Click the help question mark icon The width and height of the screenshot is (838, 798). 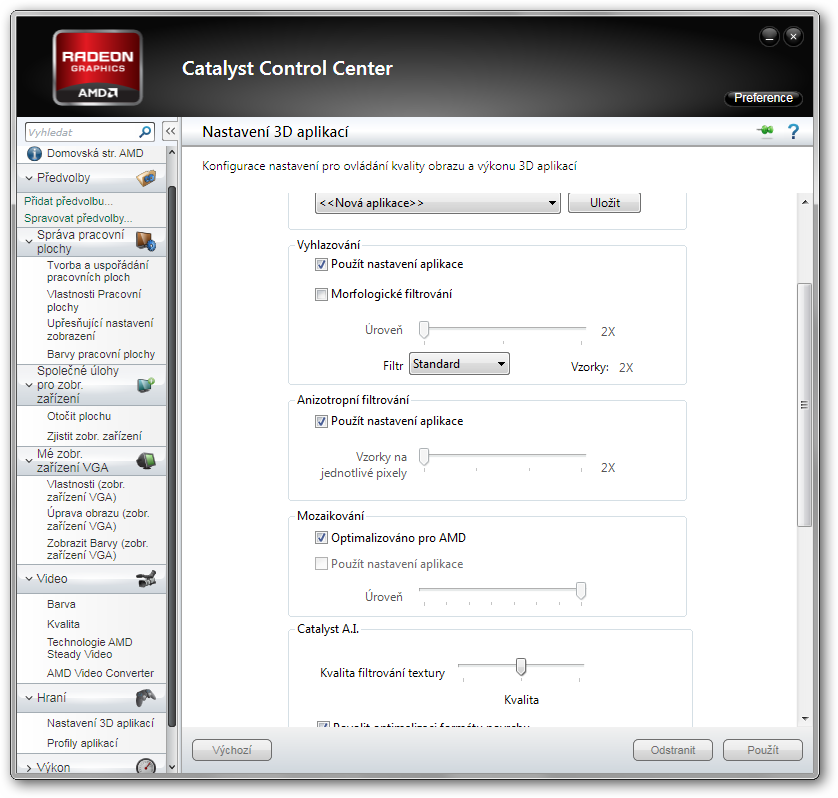pyautogui.click(x=793, y=132)
